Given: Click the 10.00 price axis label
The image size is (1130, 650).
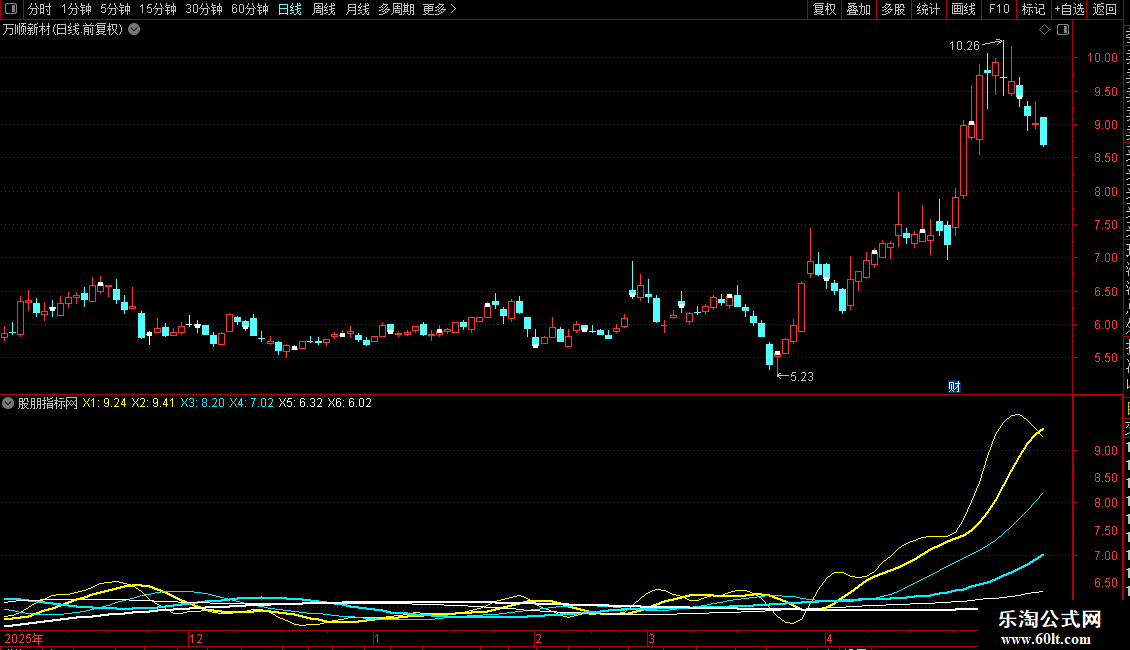Looking at the screenshot, I should coord(1102,58).
